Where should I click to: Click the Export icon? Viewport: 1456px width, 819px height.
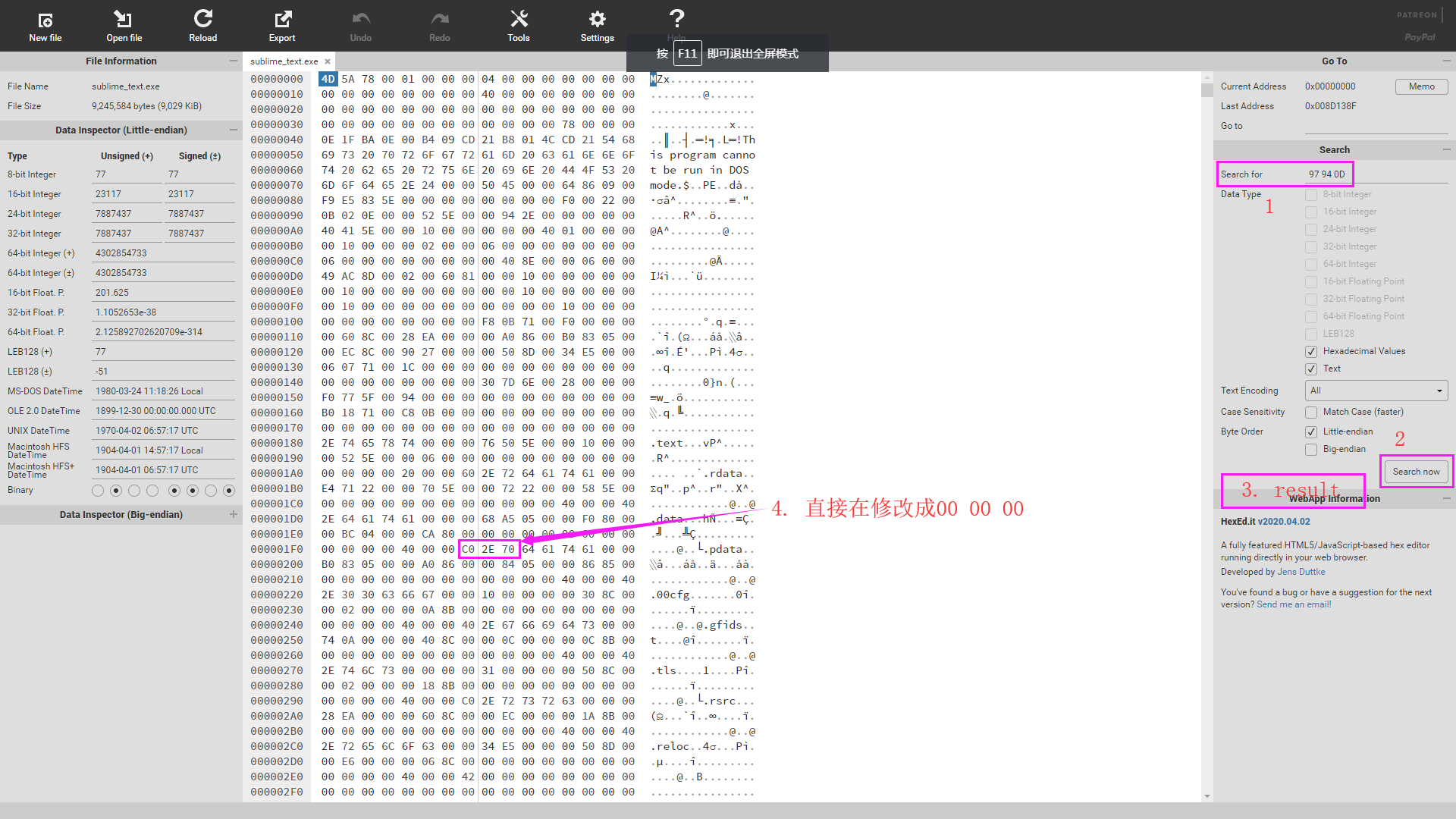point(282,20)
